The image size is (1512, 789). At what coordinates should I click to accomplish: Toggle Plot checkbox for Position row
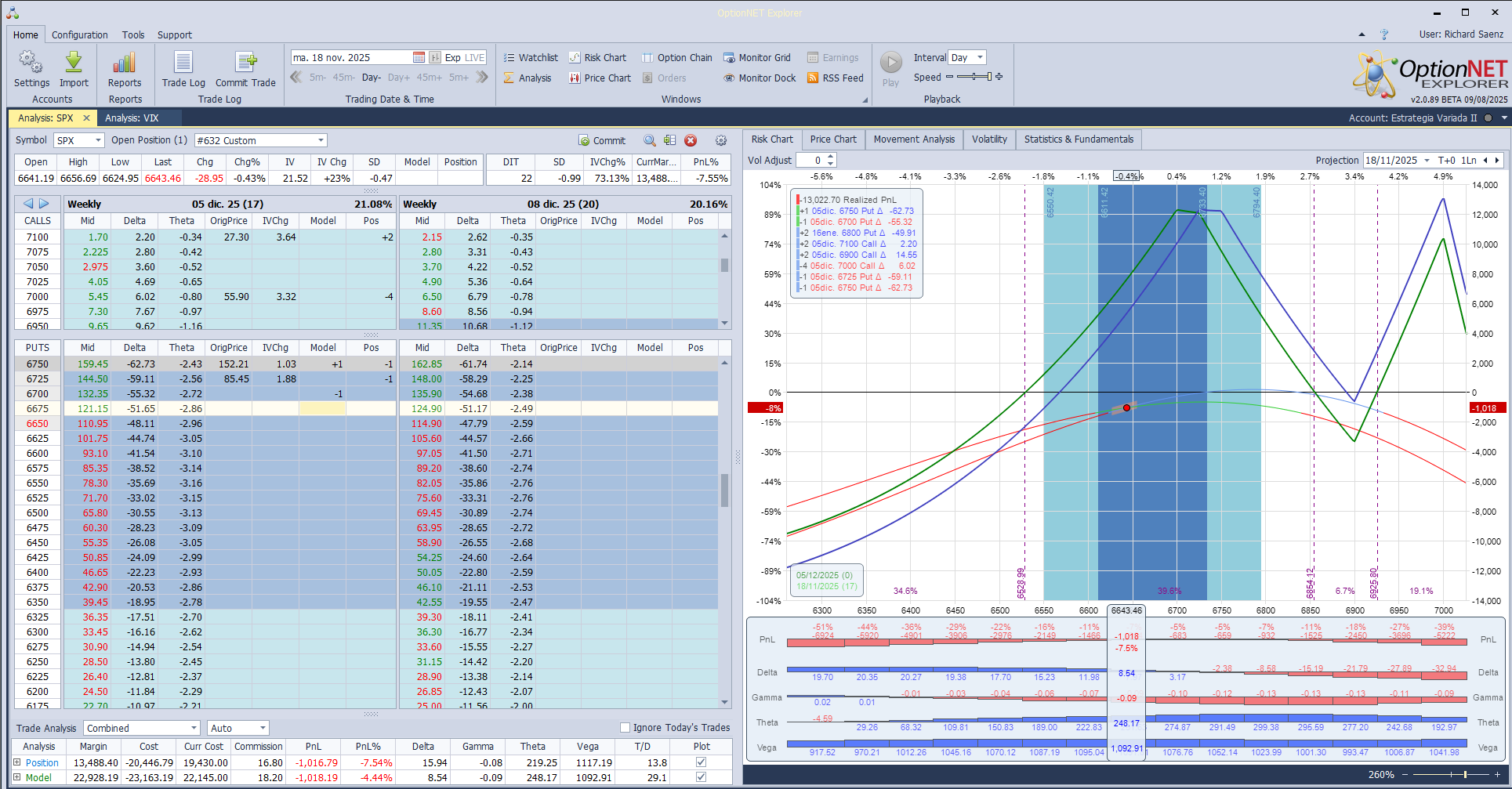pos(702,762)
